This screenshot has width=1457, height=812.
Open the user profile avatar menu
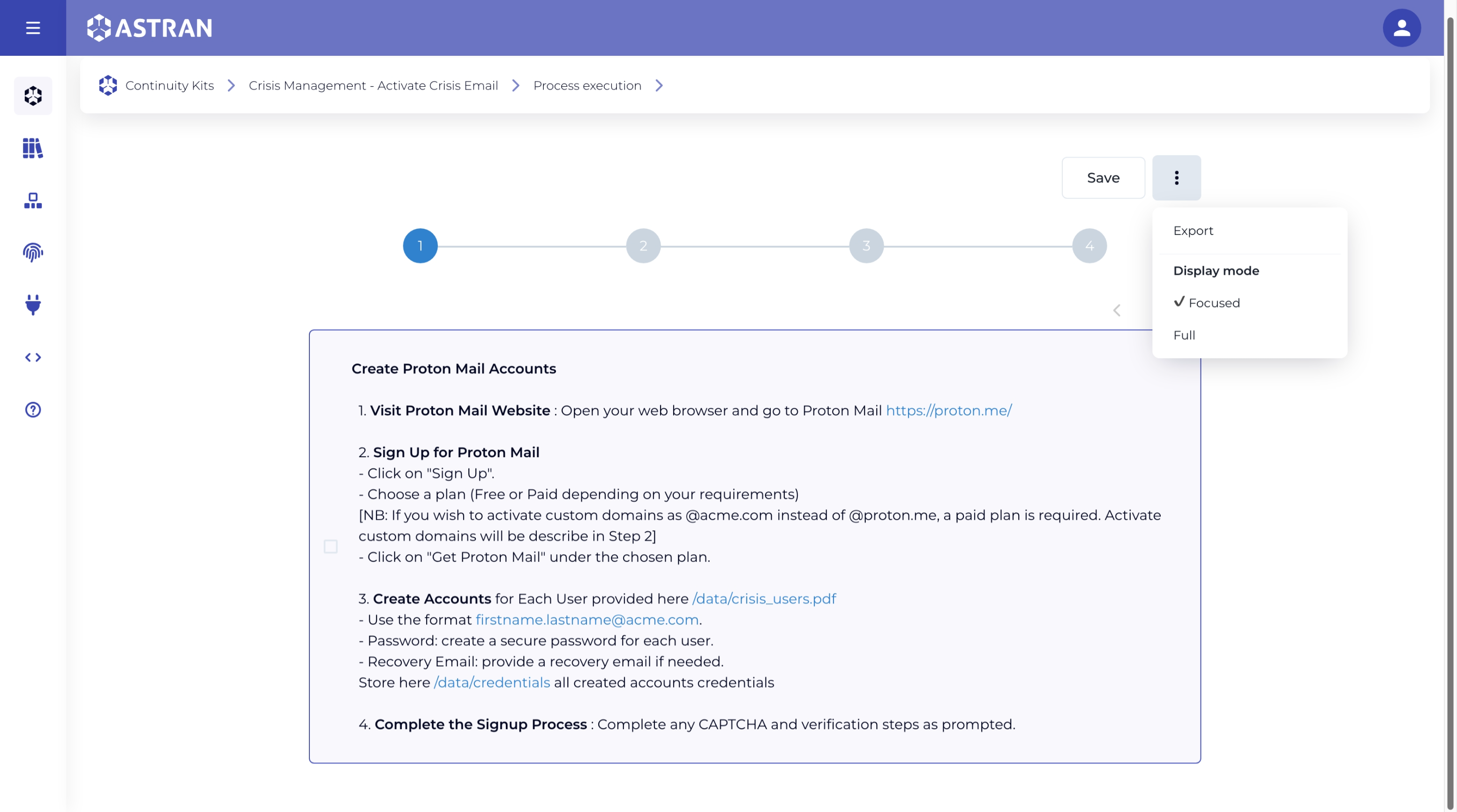(x=1402, y=28)
